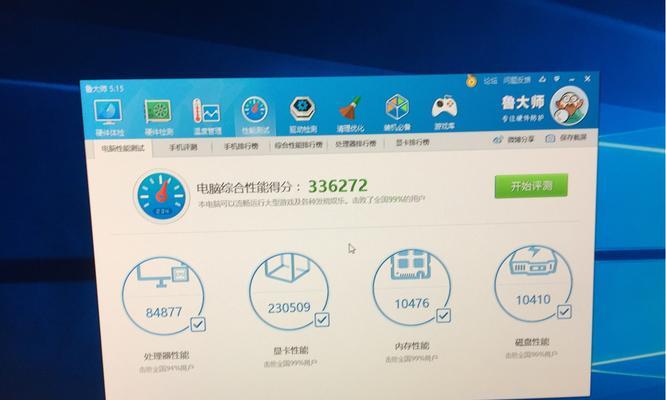Open the 论坛 forum link

pos(490,81)
